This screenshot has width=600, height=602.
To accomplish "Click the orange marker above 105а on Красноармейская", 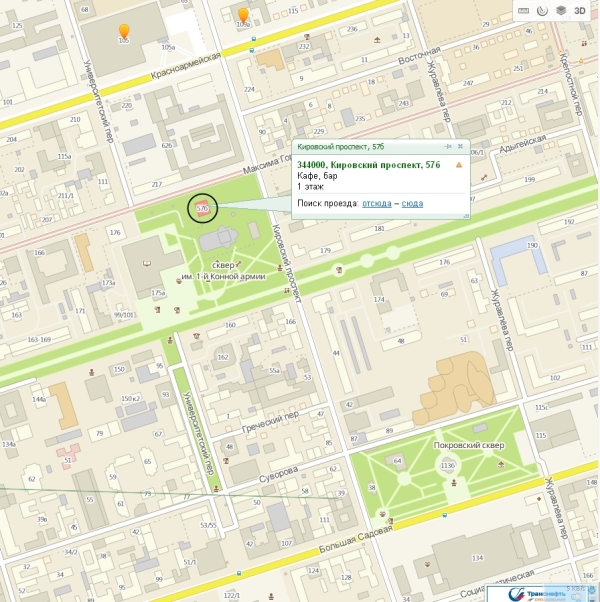I will click(x=243, y=15).
